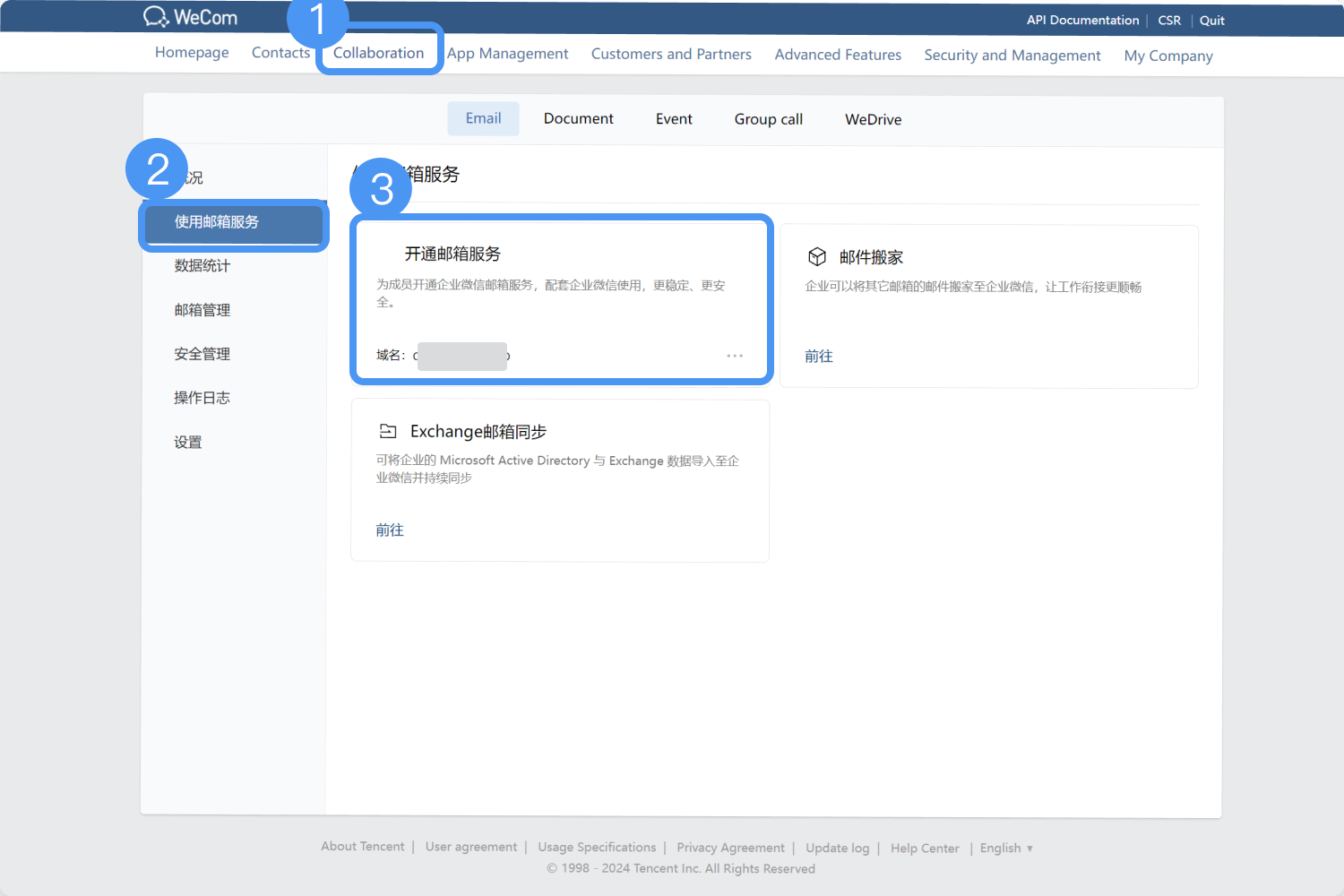Open the Help Center footer link

(x=925, y=848)
